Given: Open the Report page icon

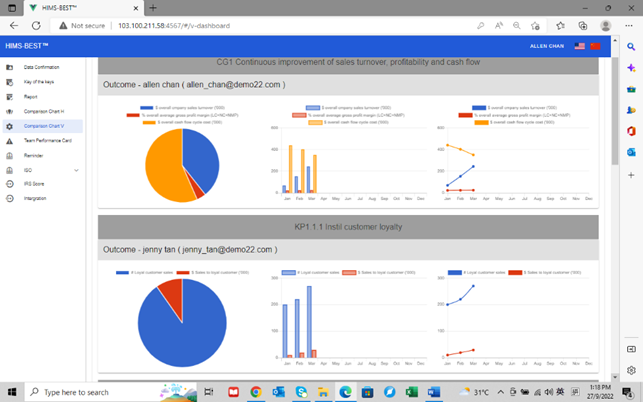Looking at the screenshot, I should pos(9,97).
